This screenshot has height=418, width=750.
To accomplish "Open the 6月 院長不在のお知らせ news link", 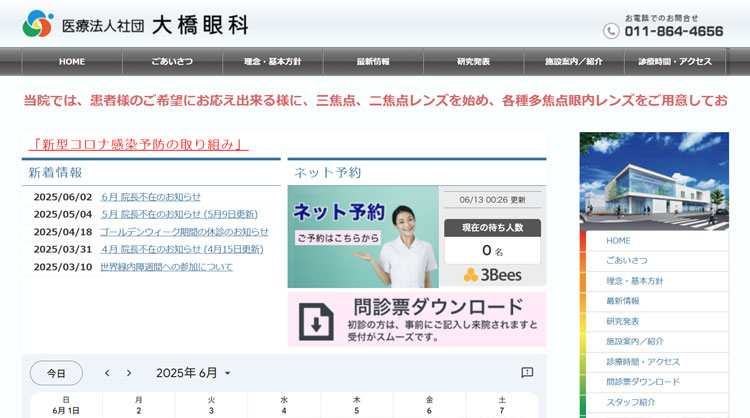I will pos(151,197).
